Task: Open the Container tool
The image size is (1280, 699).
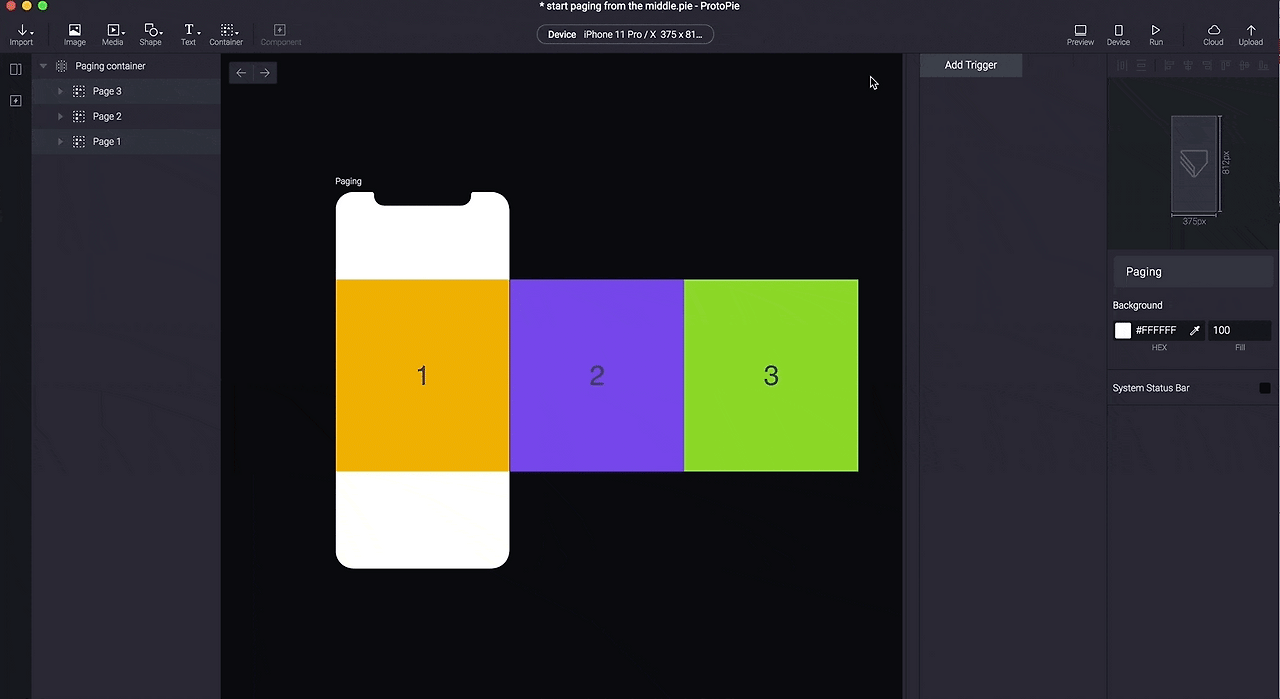Action: point(226,35)
